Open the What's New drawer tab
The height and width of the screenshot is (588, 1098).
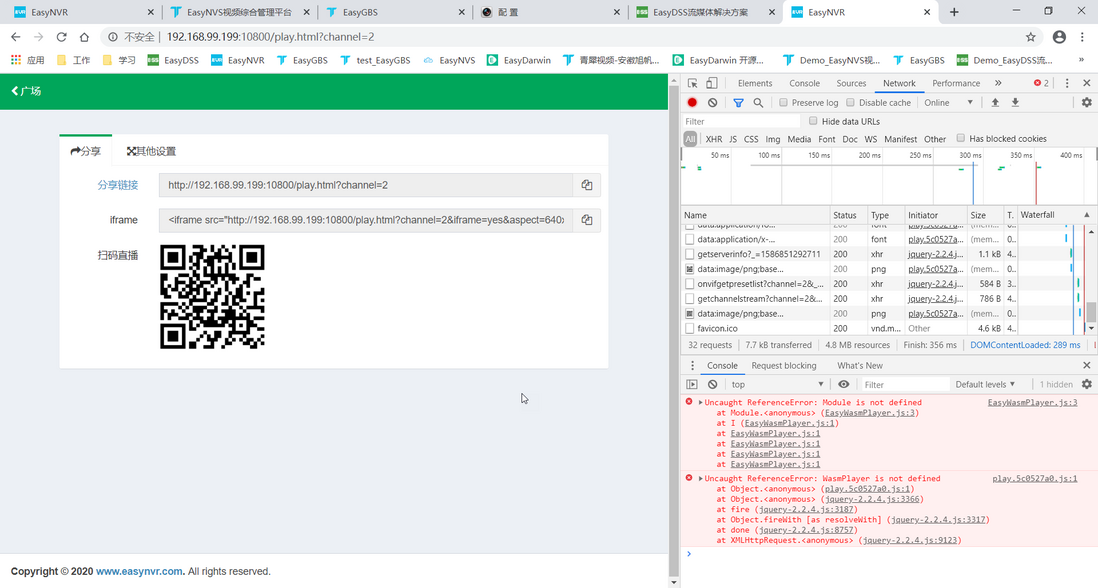[x=860, y=365]
